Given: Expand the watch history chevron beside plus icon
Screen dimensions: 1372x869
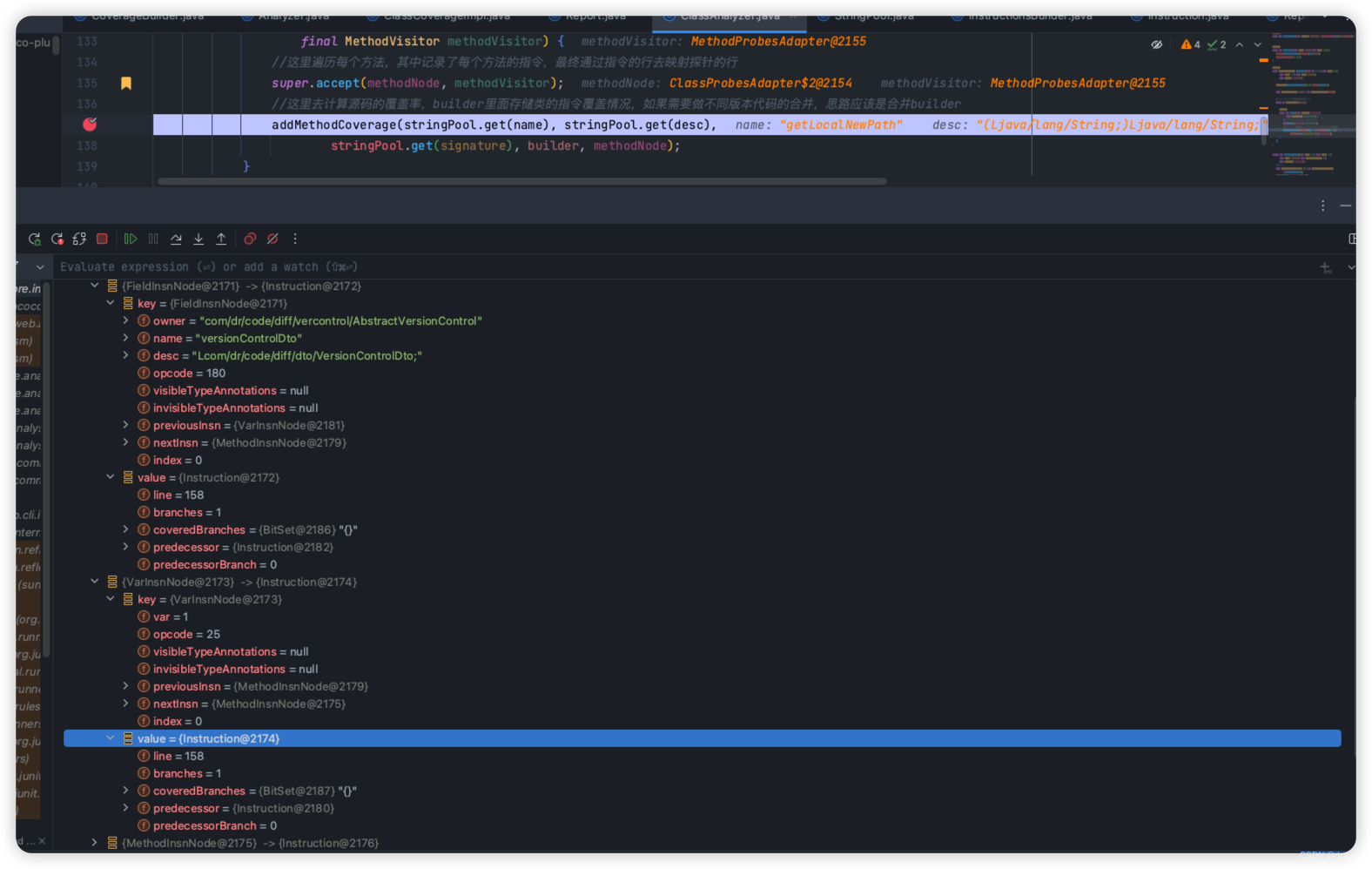Looking at the screenshot, I should pos(1350,267).
